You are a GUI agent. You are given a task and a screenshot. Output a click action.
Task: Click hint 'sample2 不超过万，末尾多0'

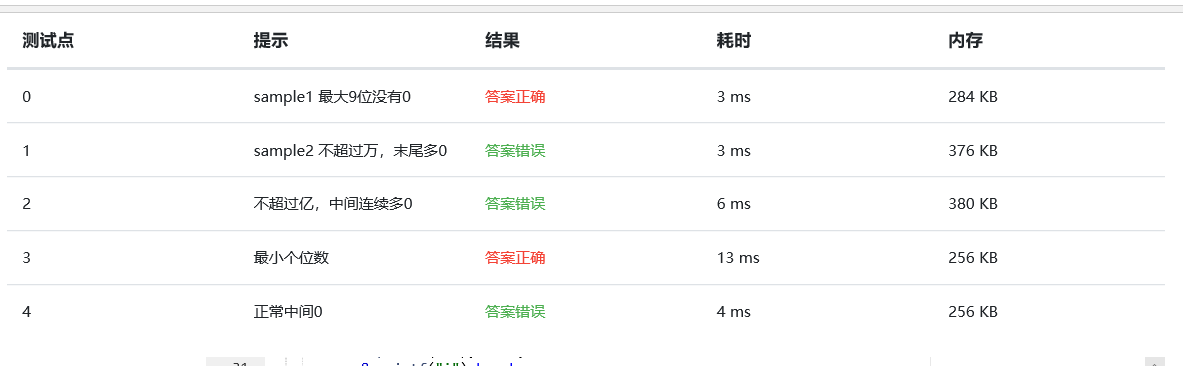[351, 151]
